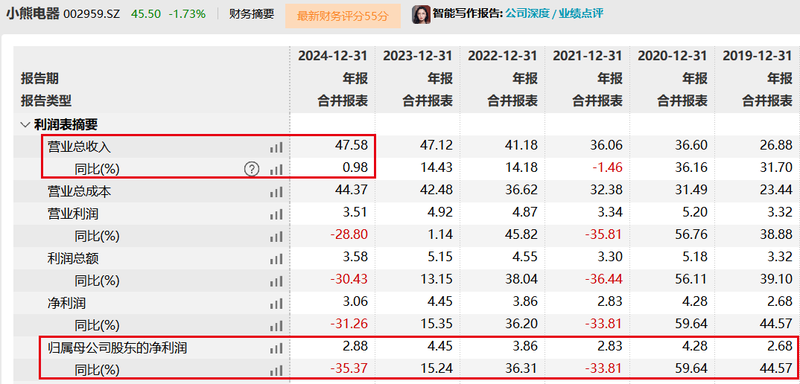Open the 业绩点评 report link

tap(581, 13)
